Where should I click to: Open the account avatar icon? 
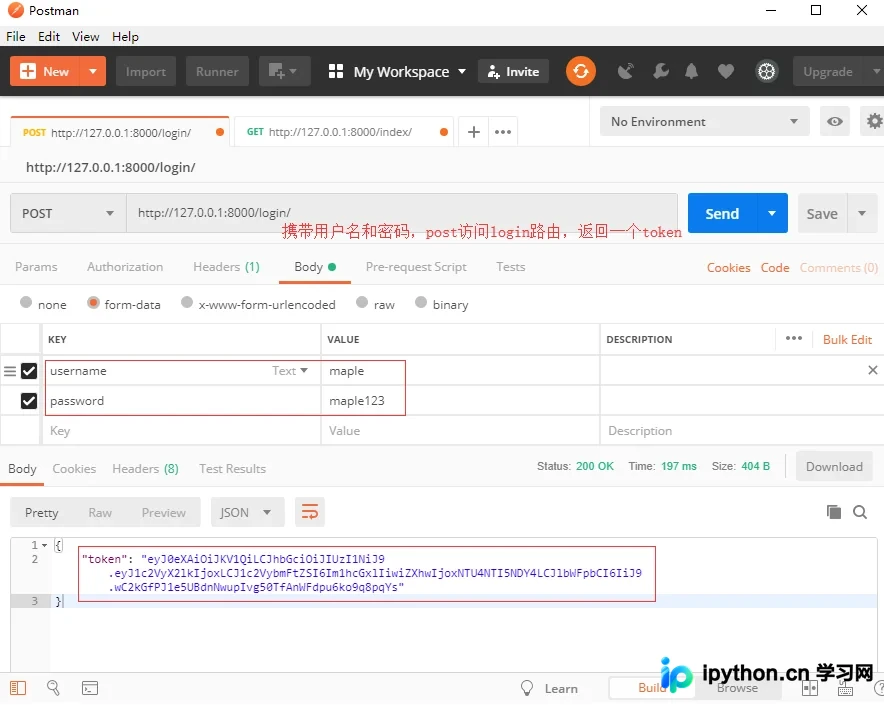click(x=766, y=72)
